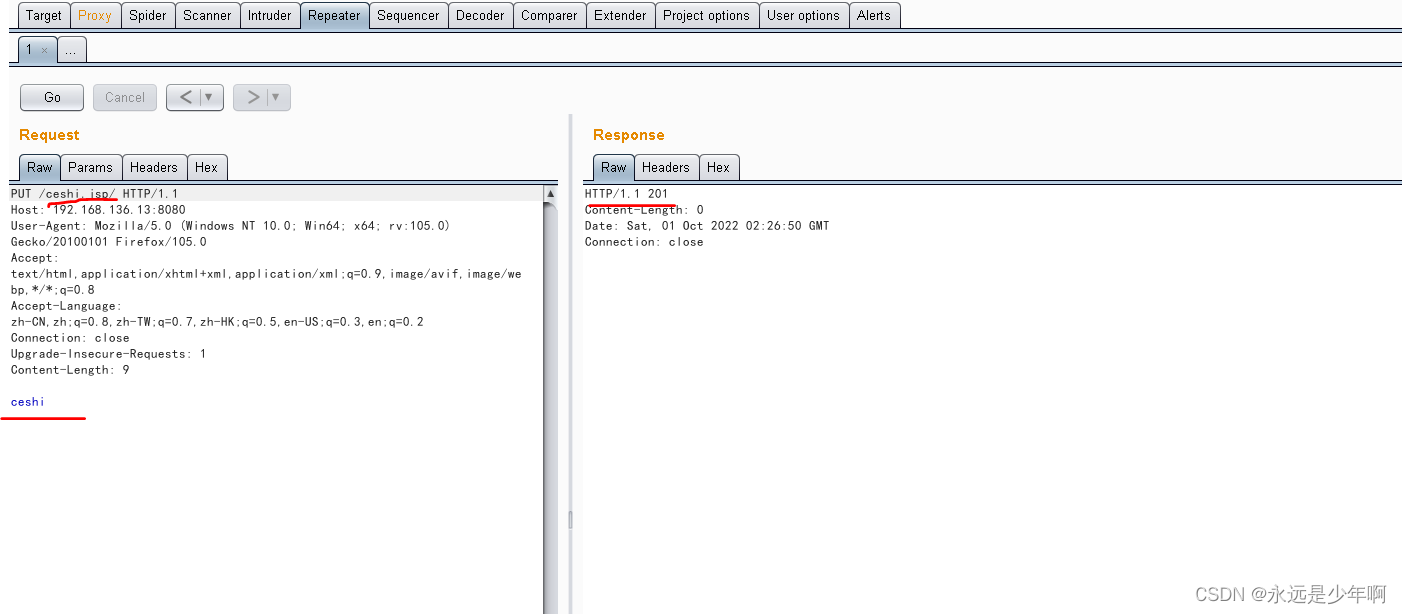The height and width of the screenshot is (614, 1402).
Task: Open the Alerts tab
Action: click(873, 15)
